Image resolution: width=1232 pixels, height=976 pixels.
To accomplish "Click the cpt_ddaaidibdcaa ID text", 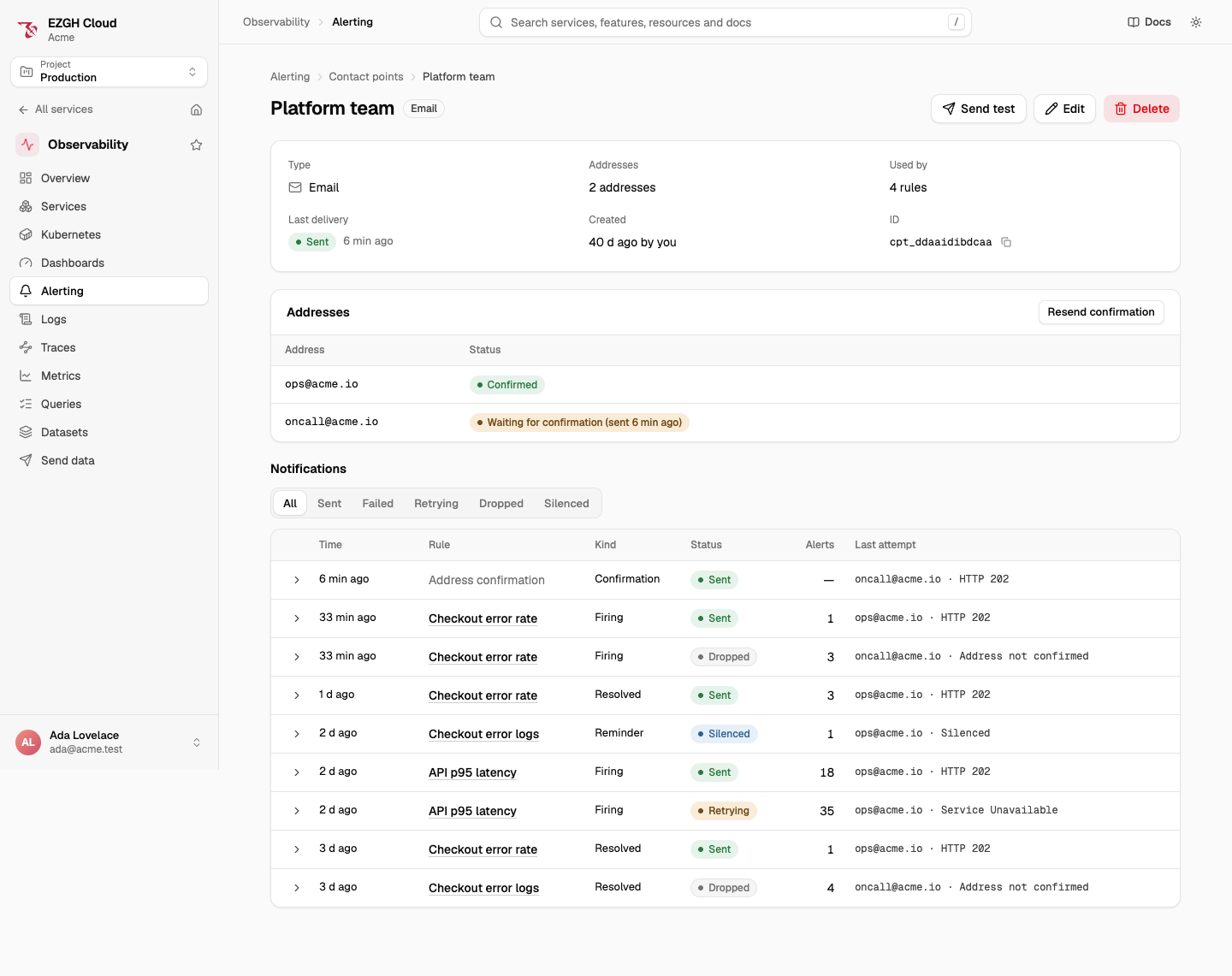I will (x=940, y=242).
